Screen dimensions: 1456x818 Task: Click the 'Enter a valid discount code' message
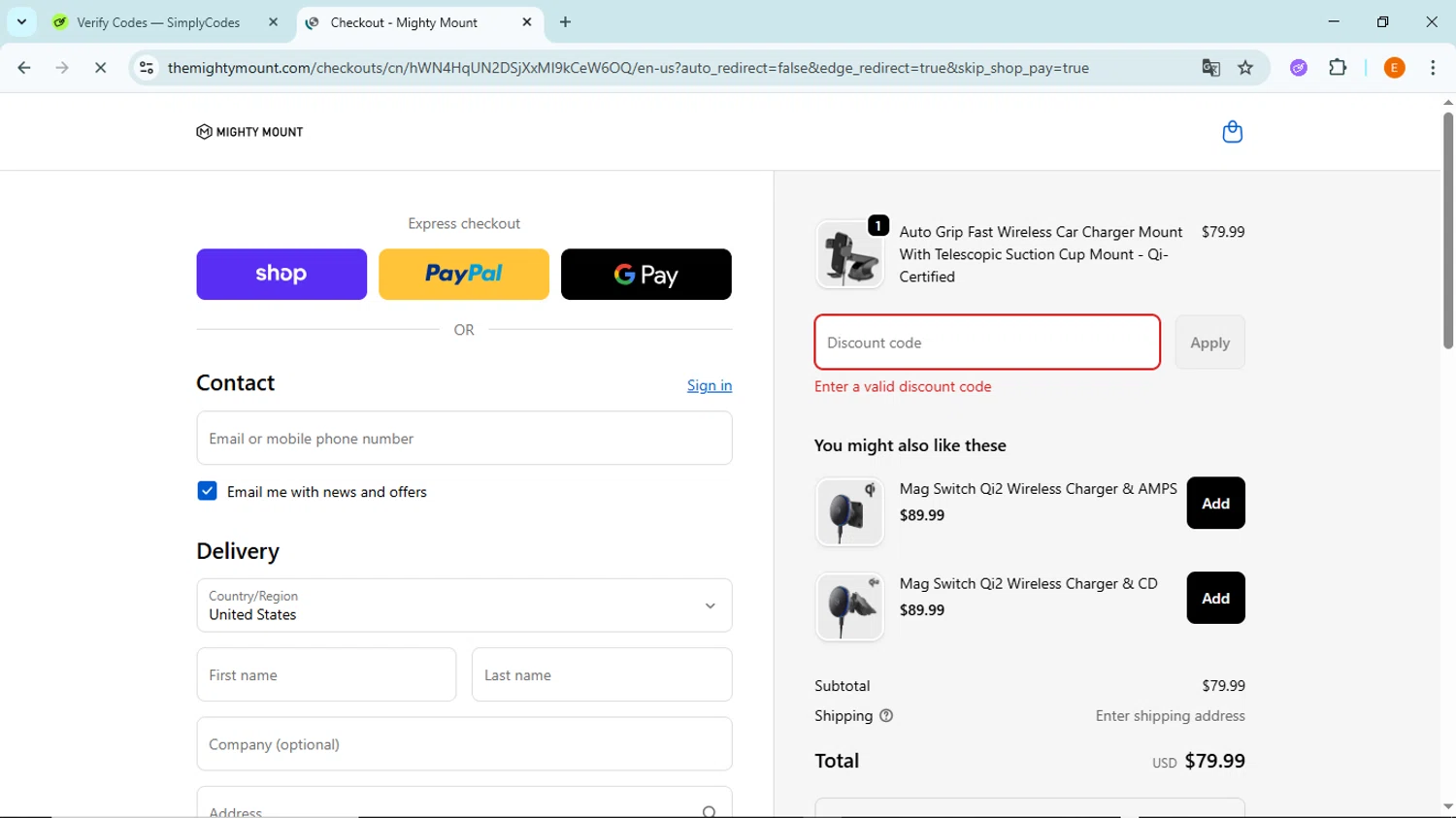(903, 386)
